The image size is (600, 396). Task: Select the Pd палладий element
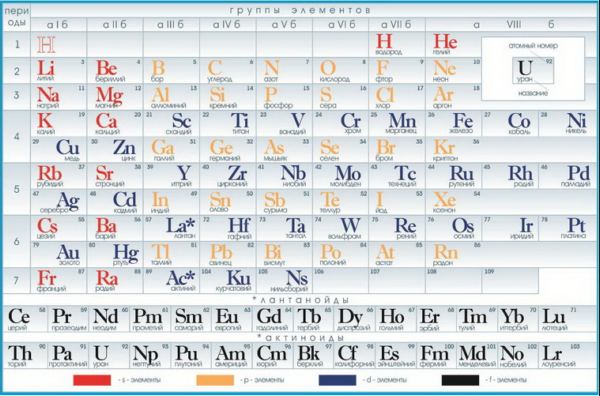pos(567,176)
